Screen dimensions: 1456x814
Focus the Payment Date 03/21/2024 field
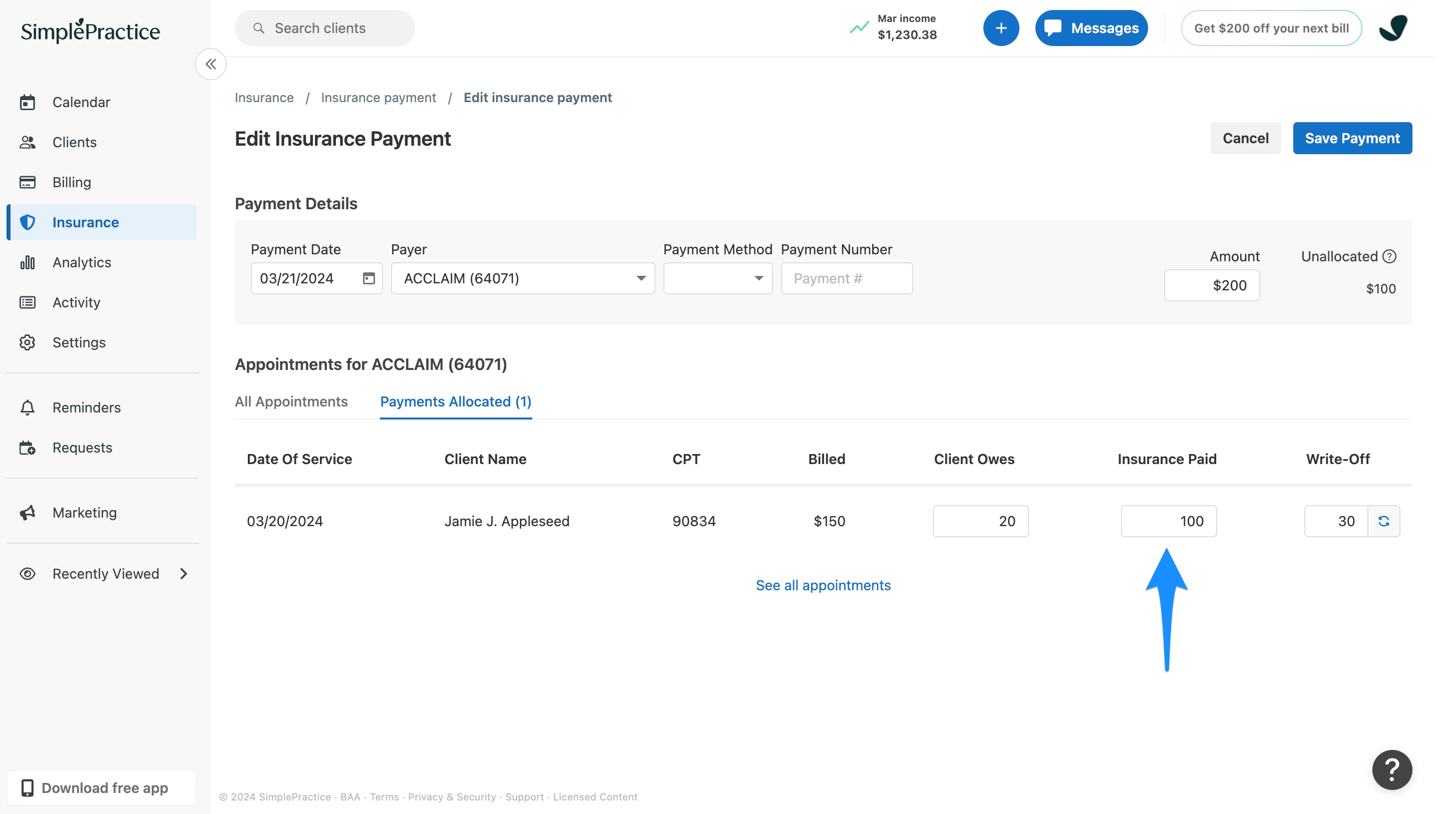pyautogui.click(x=316, y=278)
